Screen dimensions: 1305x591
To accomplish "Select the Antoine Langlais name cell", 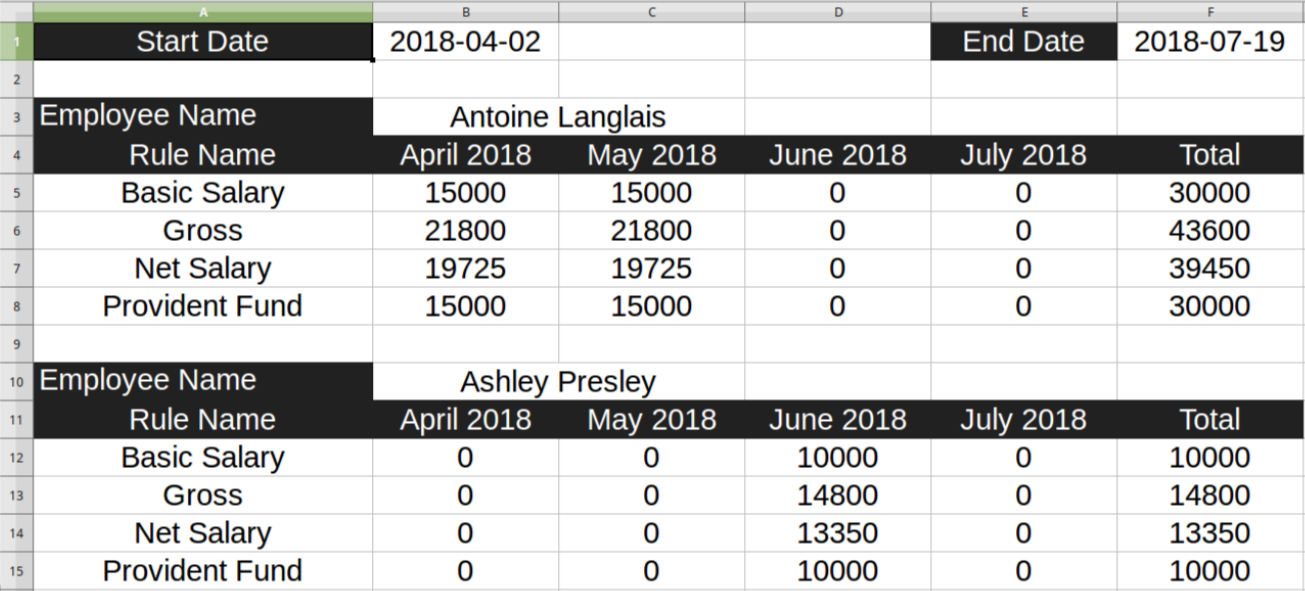I will (x=558, y=118).
